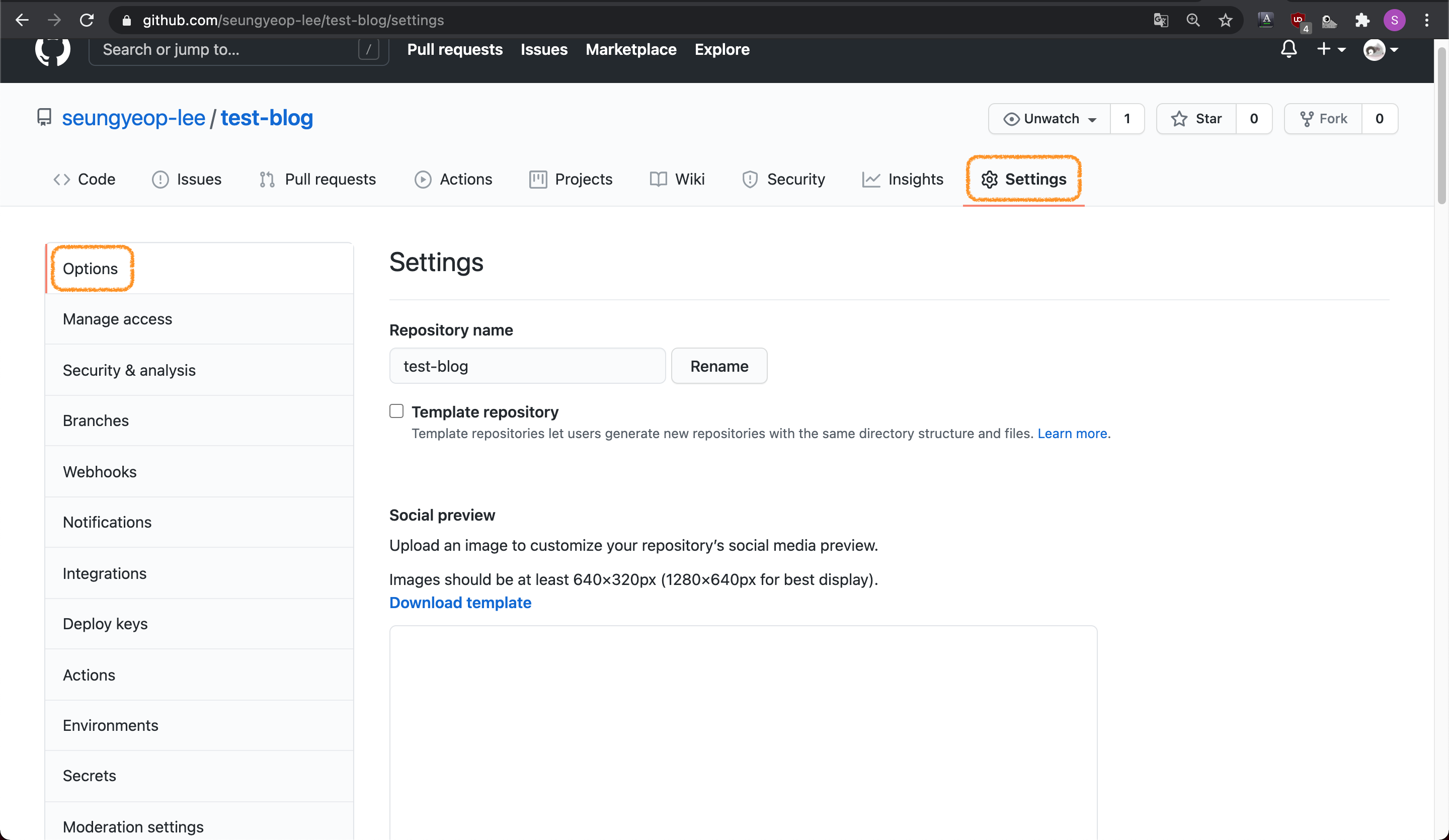The image size is (1449, 840).
Task: Expand the Unwatch dropdown
Action: [1050, 118]
